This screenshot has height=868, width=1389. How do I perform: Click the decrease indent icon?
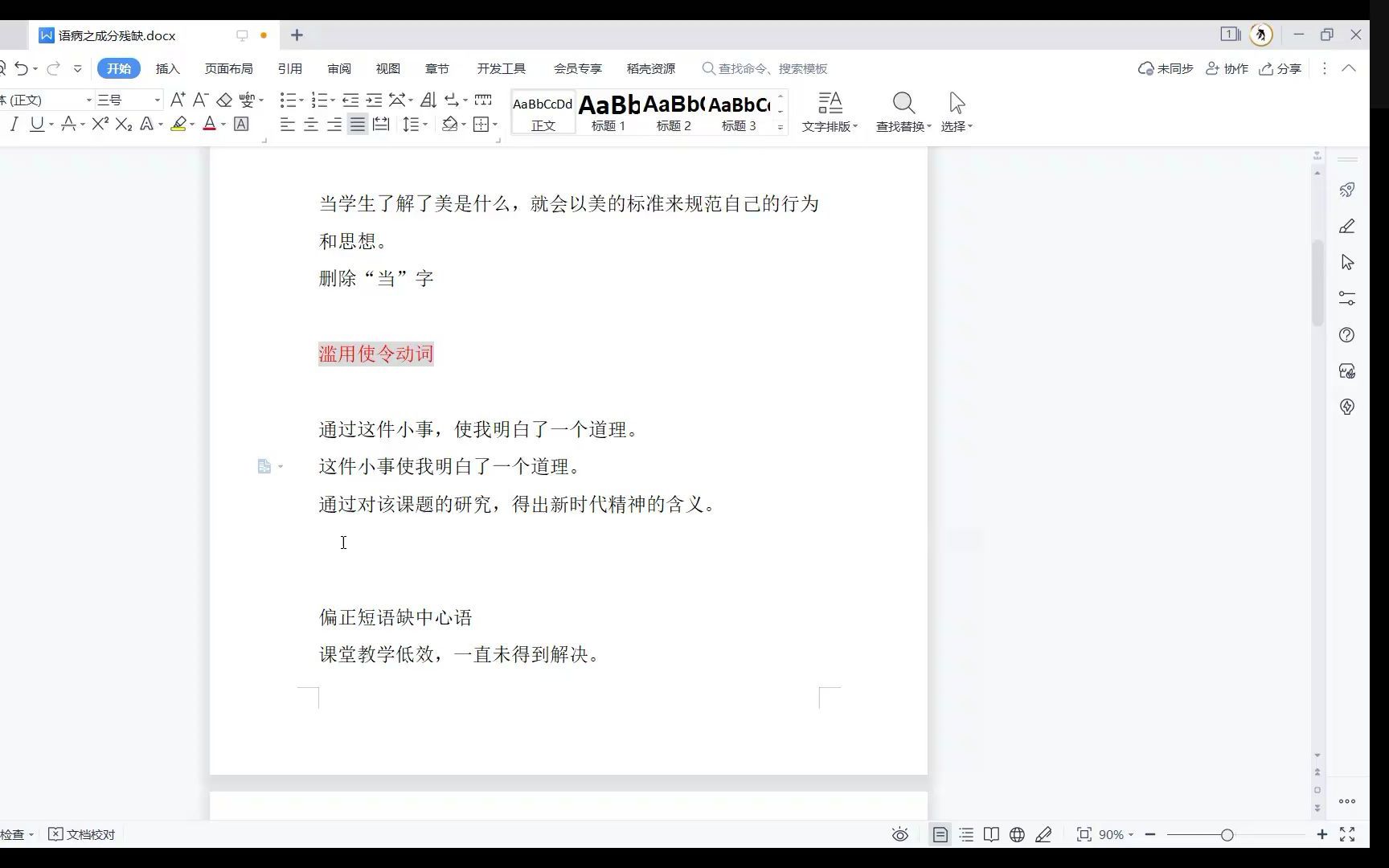(350, 100)
